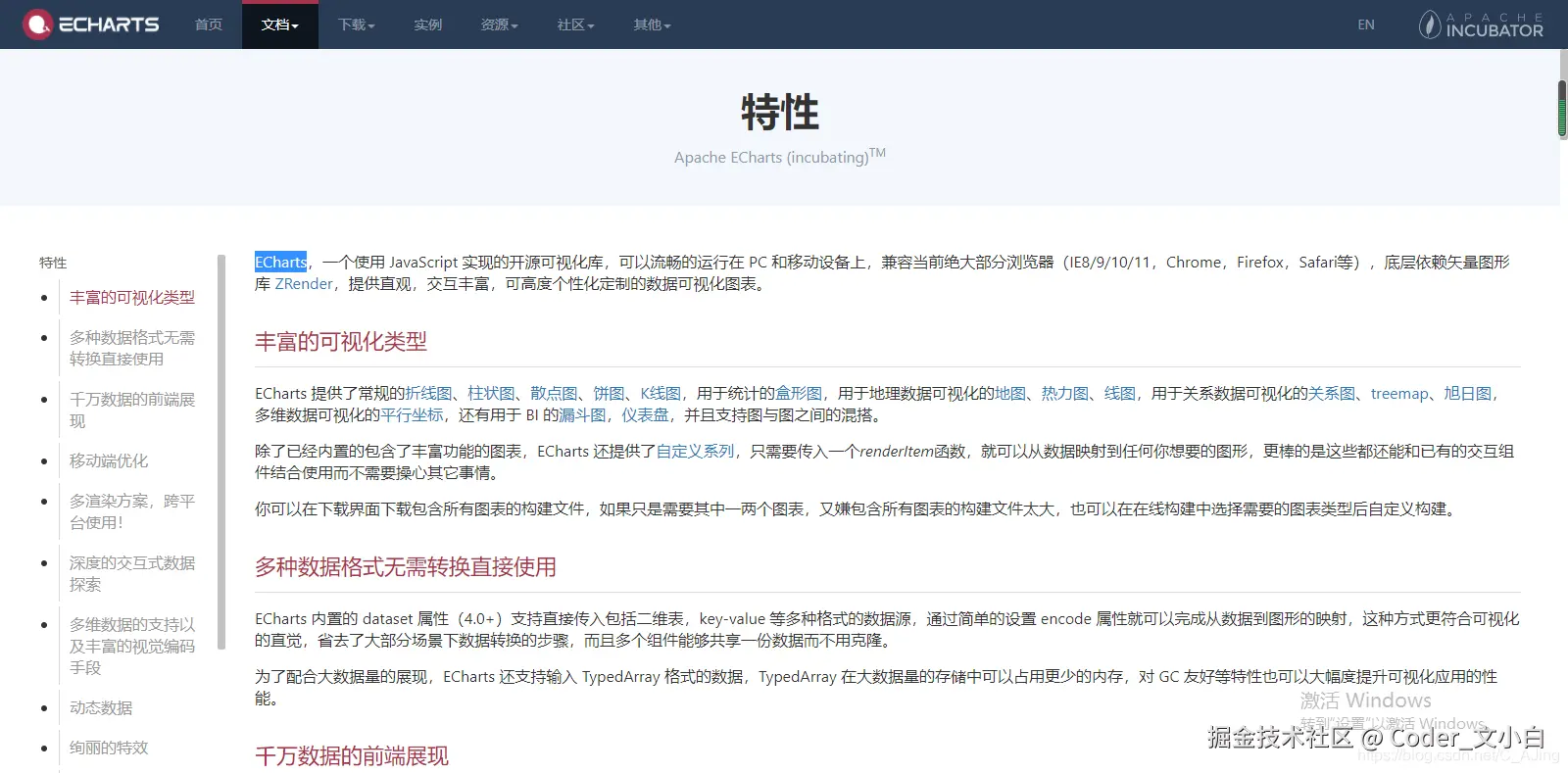Open sidebar item 动态数据

101,707
